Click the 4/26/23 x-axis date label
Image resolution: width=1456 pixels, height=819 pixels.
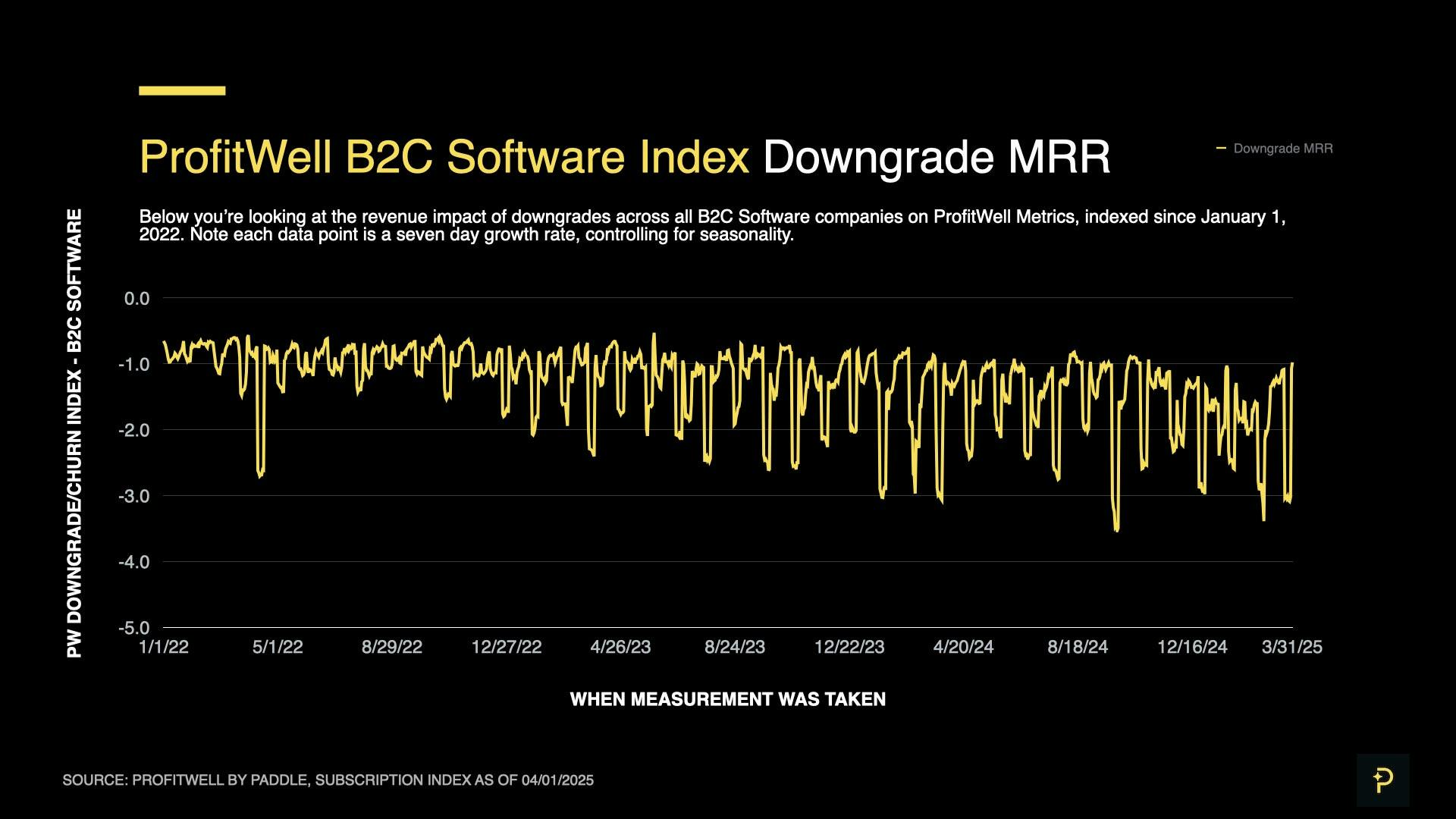pyautogui.click(x=620, y=647)
